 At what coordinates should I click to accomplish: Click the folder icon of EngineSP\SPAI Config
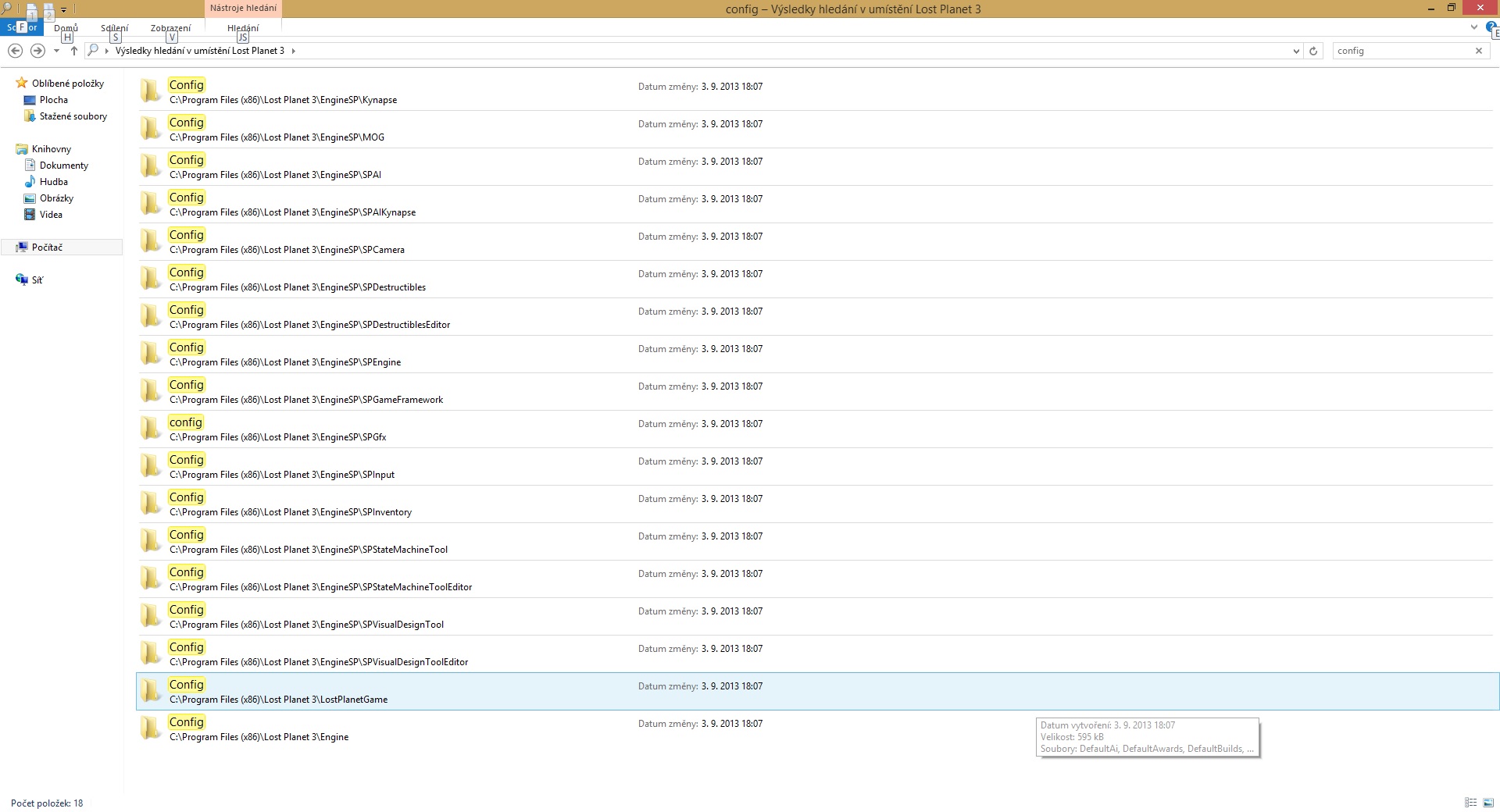click(150, 166)
